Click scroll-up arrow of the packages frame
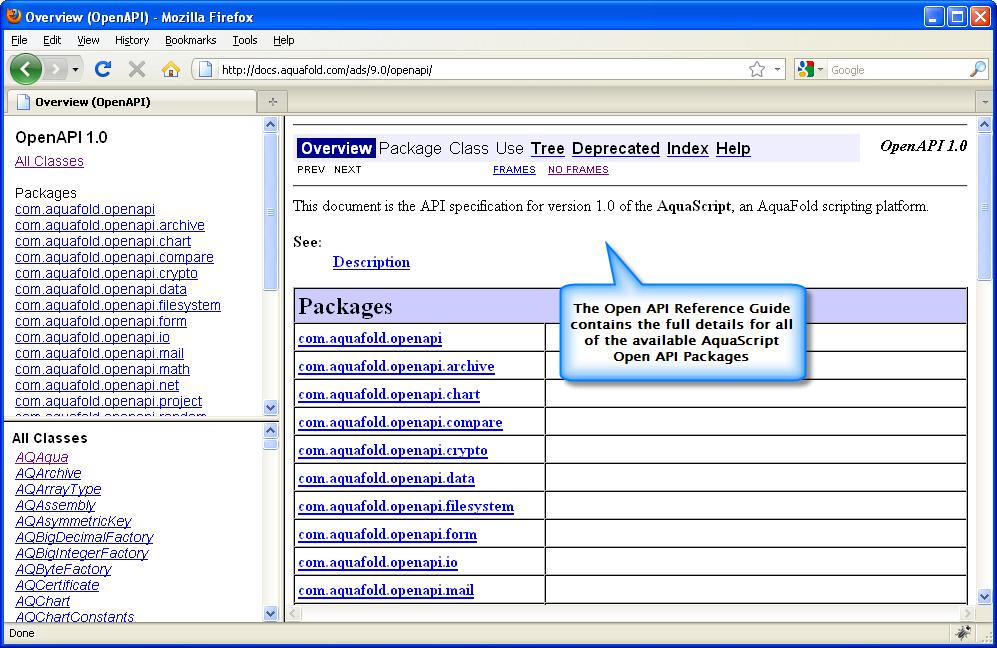997x648 pixels. click(x=270, y=125)
